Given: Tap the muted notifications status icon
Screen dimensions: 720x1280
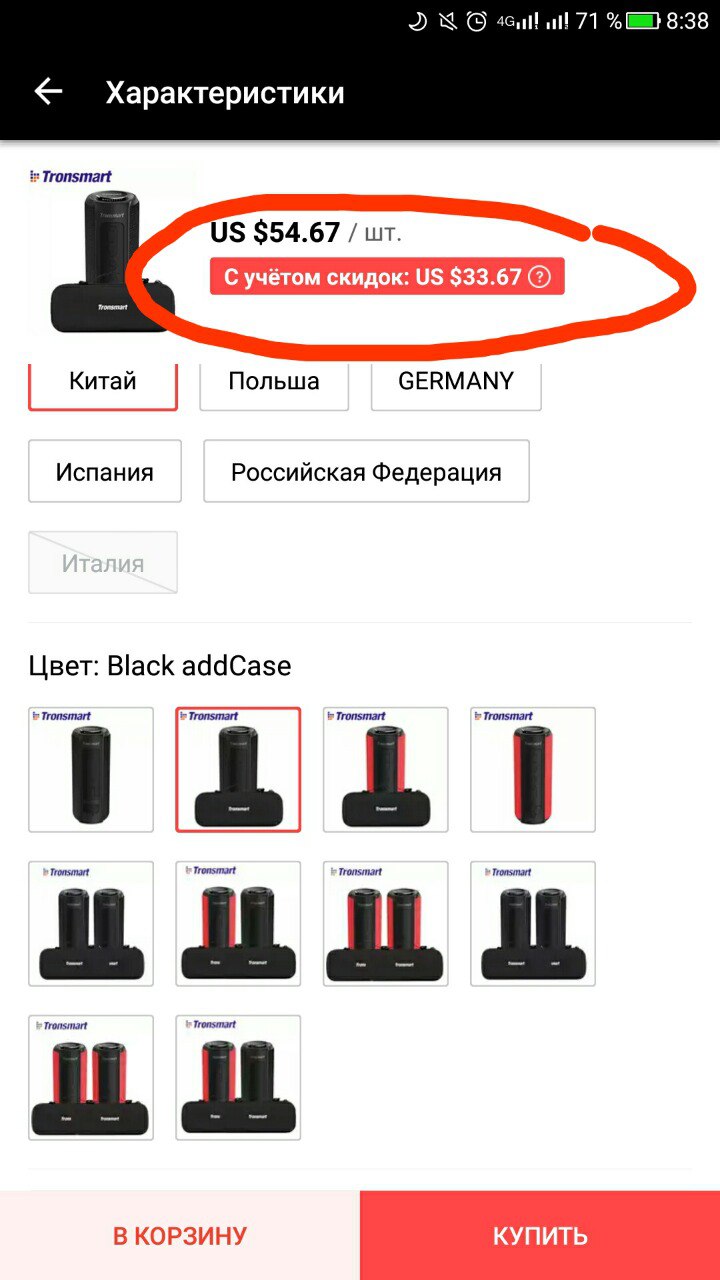Looking at the screenshot, I should [448, 21].
